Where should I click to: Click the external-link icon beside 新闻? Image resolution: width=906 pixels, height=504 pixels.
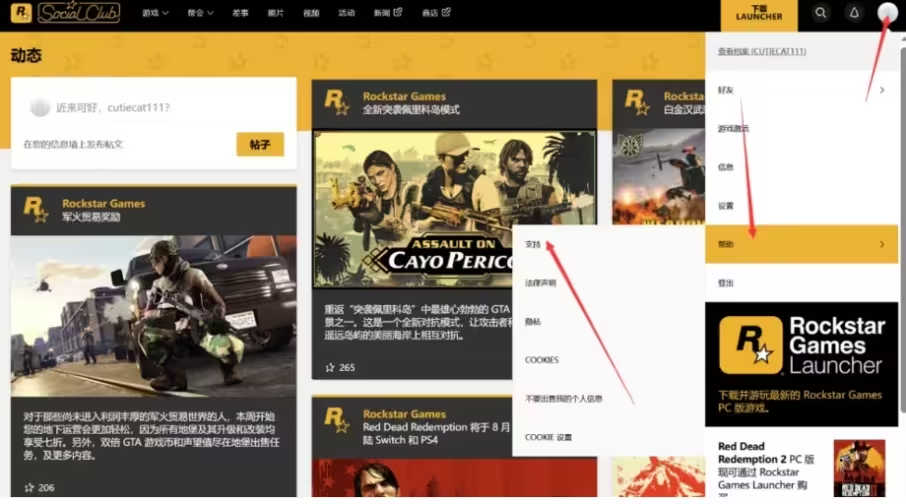pyautogui.click(x=398, y=12)
